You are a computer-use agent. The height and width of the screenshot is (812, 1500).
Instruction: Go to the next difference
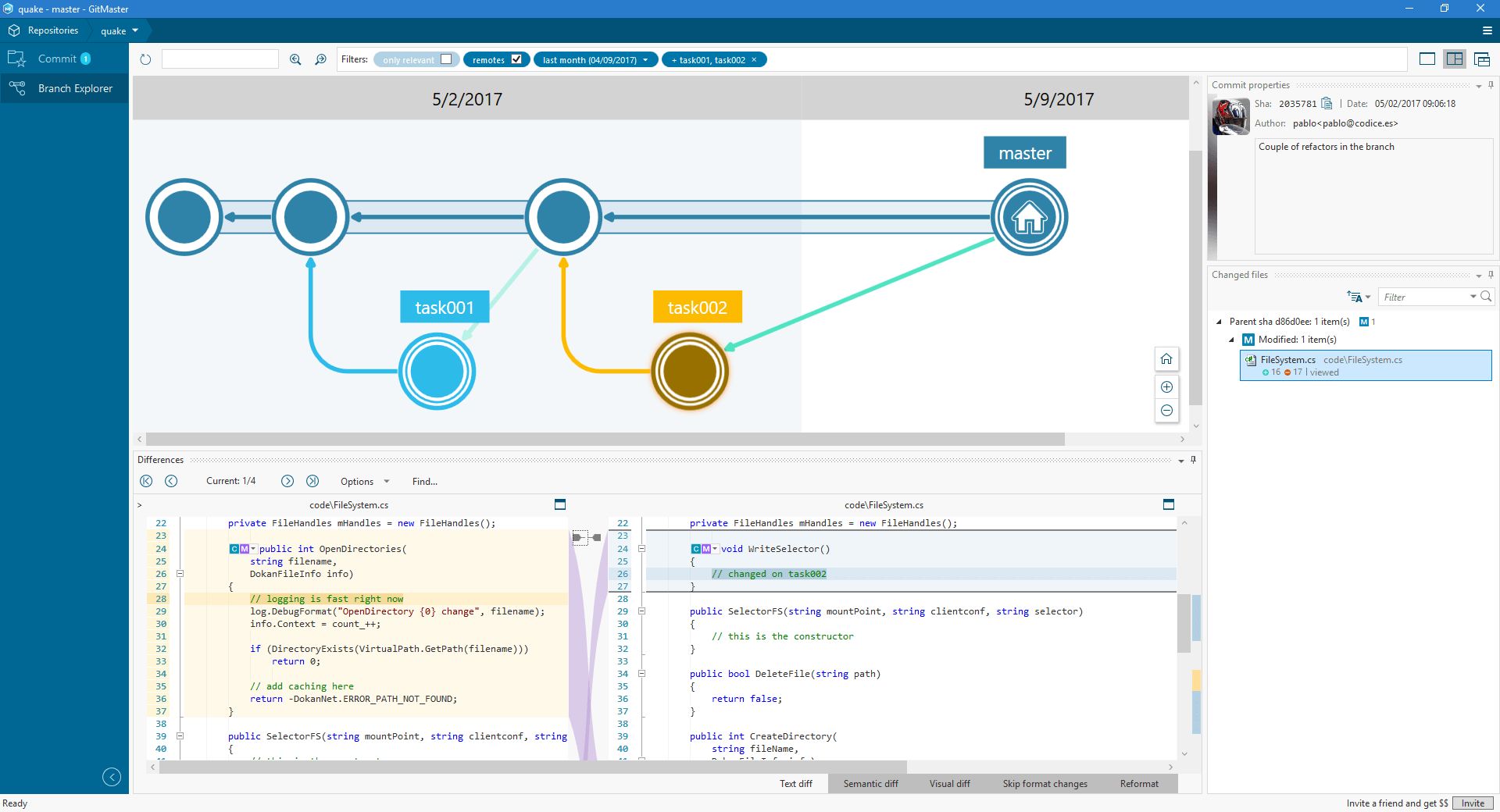point(287,481)
